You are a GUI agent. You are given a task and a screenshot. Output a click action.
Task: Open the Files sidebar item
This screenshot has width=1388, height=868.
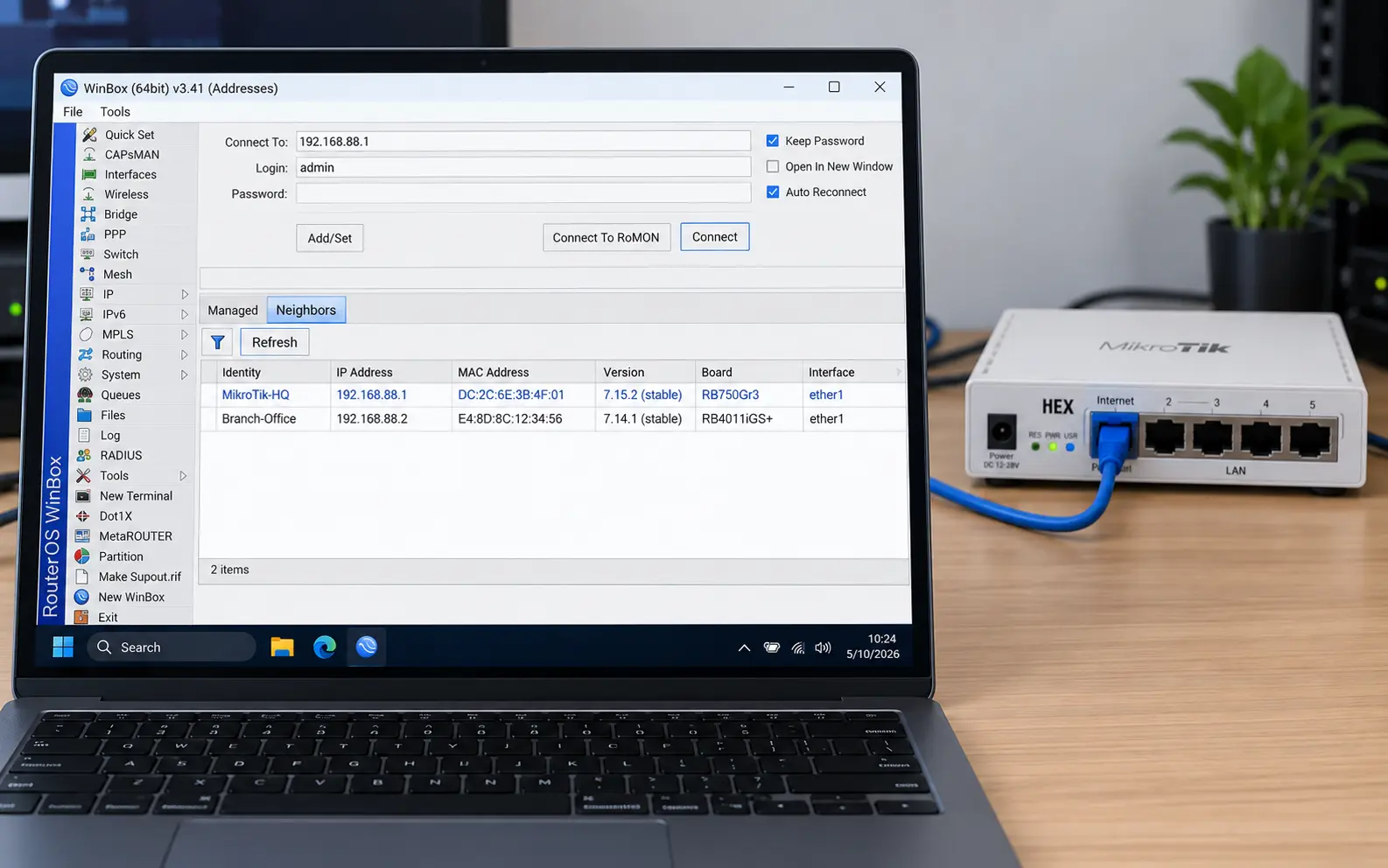point(112,415)
